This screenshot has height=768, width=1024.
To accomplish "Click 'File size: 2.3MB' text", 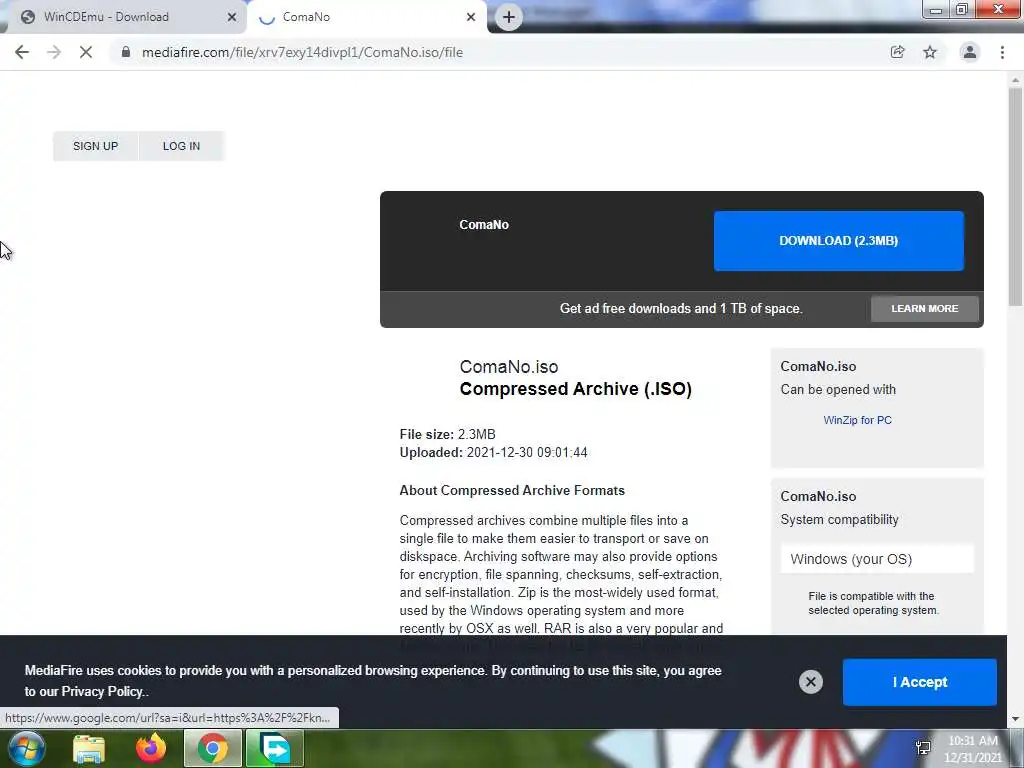I will click(x=447, y=434).
